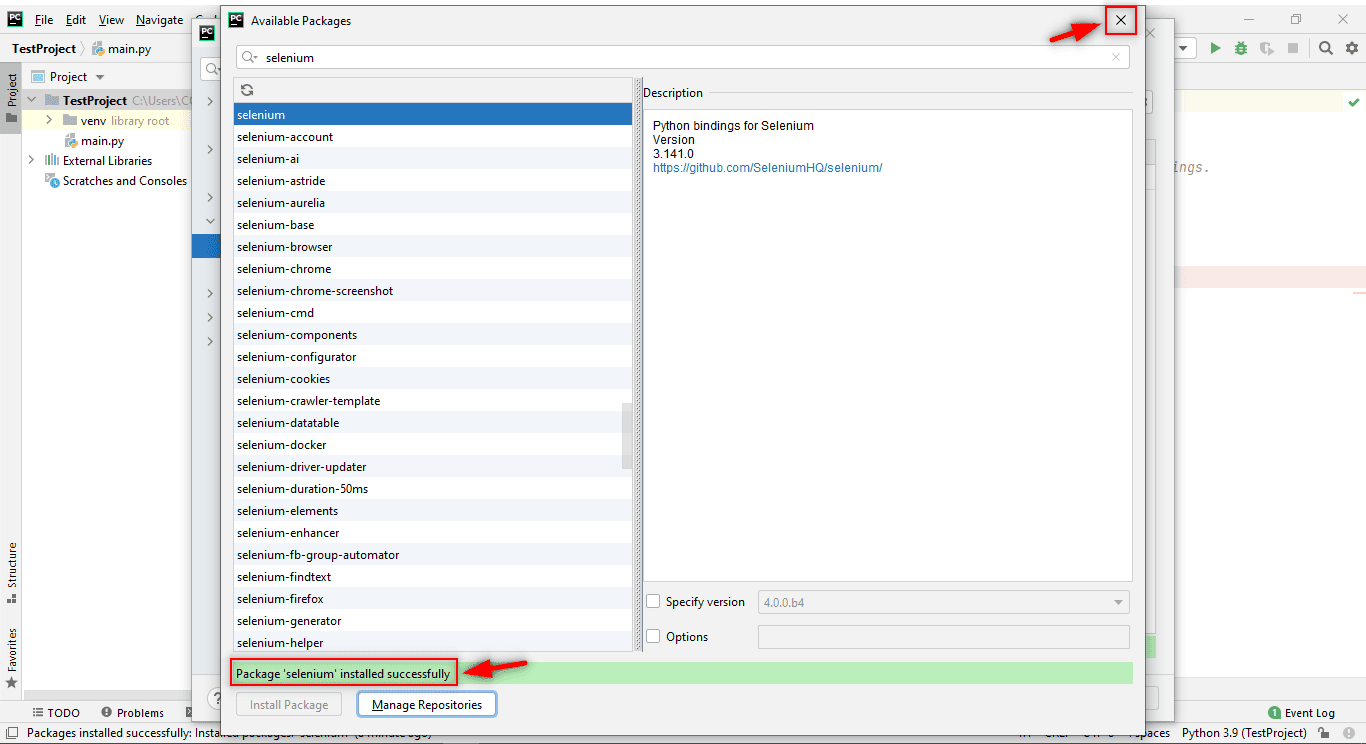
Task: Select selenium-base in the package list
Action: point(275,225)
